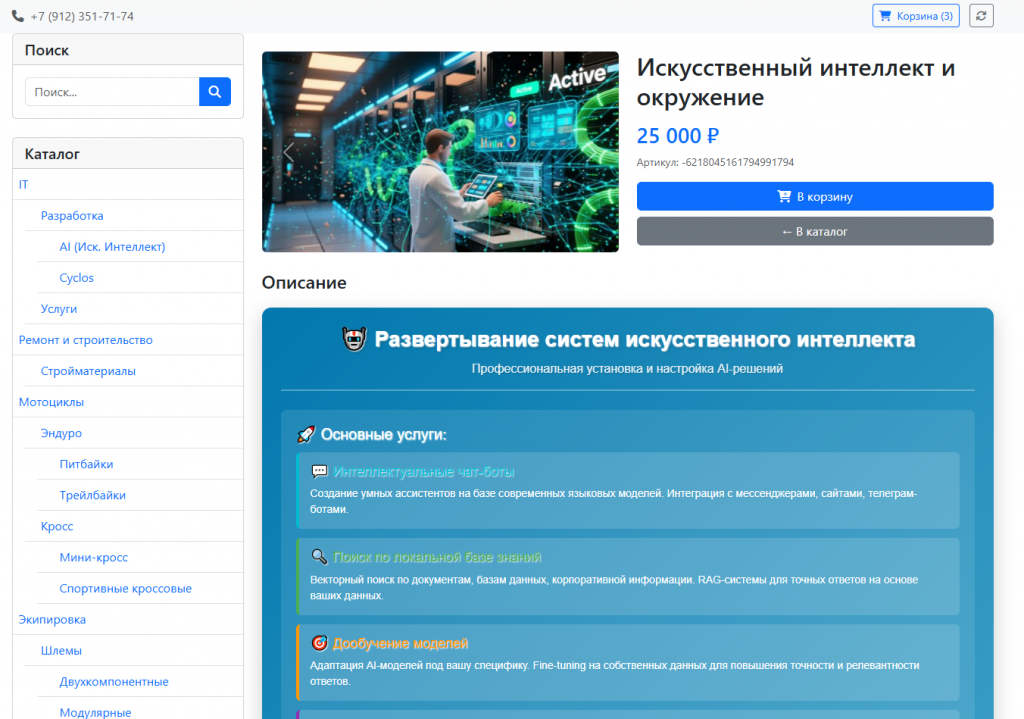1024x719 pixels.
Task: Go back via ← В каталог button
Action: coord(814,231)
